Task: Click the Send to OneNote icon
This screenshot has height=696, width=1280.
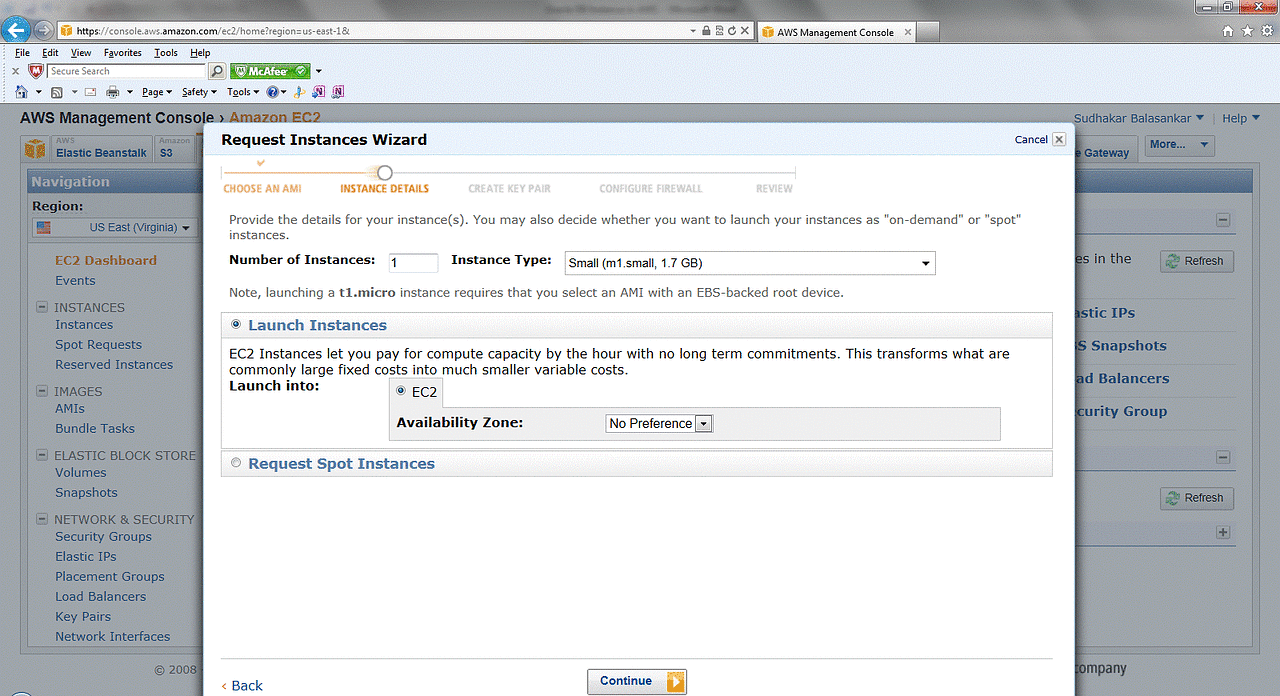Action: pyautogui.click(x=319, y=92)
